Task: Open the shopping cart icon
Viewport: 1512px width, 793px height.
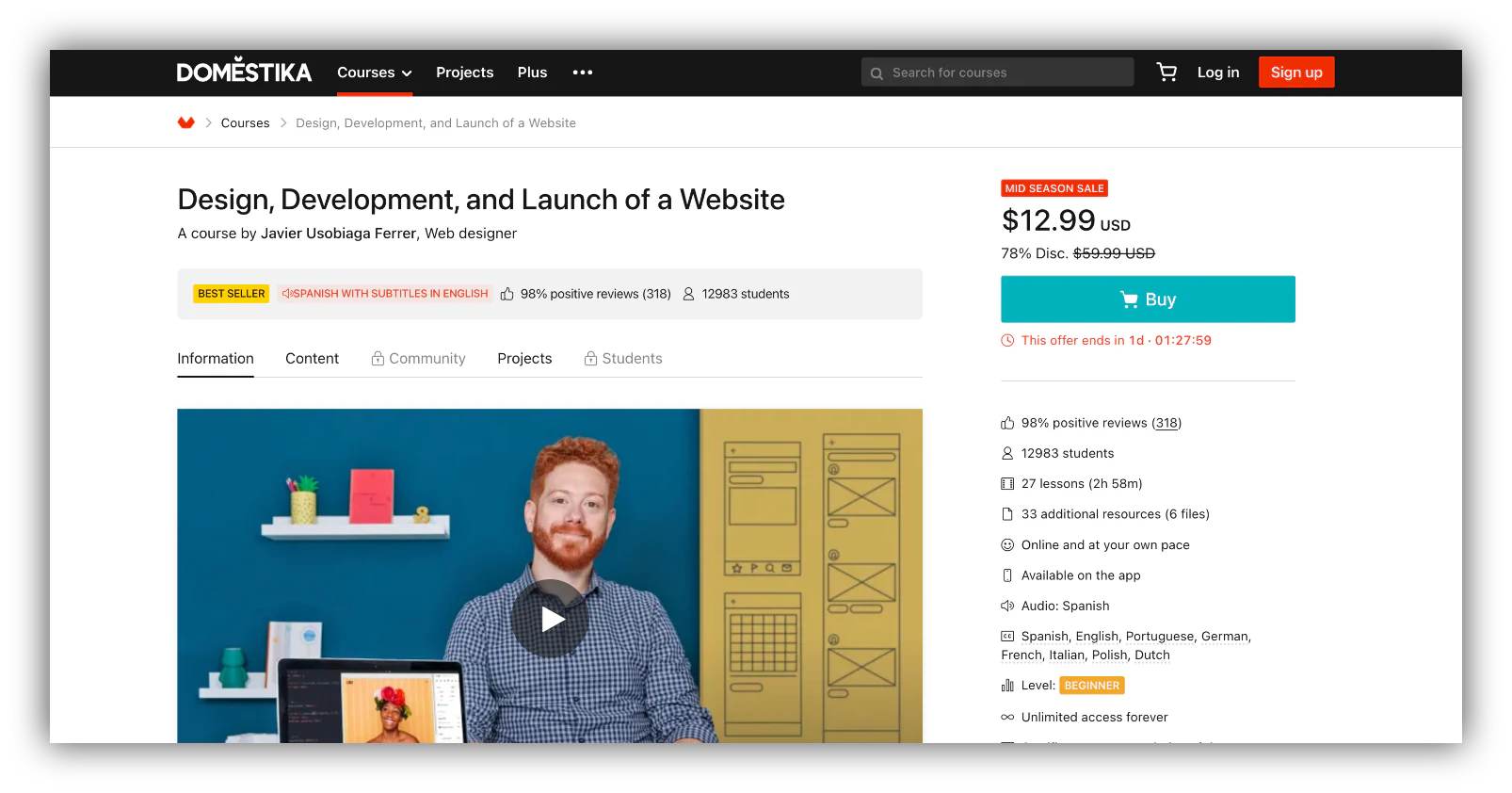Action: coord(1166,73)
